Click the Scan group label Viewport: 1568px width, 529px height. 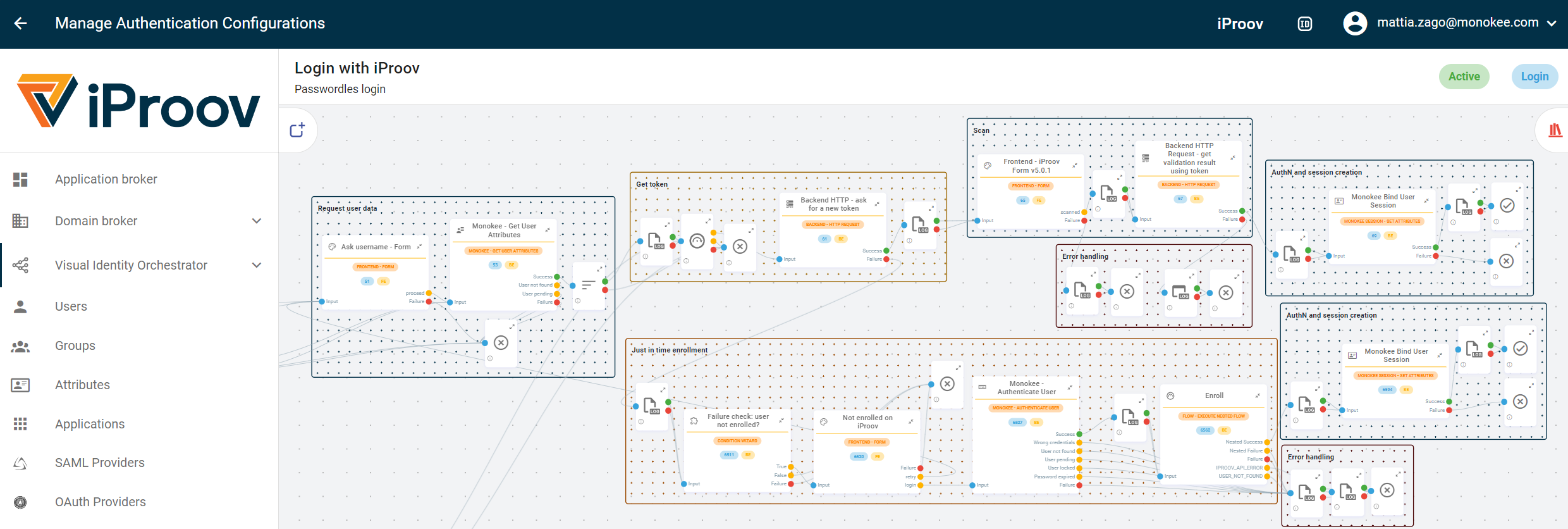(x=981, y=130)
